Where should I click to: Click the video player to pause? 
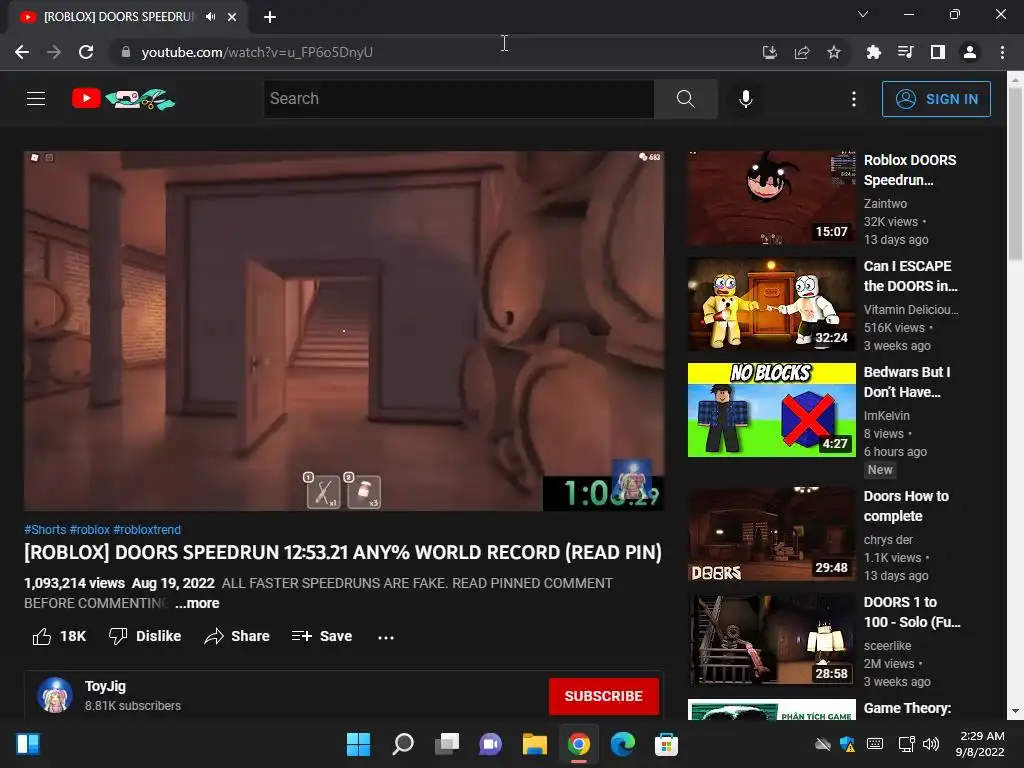pyautogui.click(x=344, y=331)
